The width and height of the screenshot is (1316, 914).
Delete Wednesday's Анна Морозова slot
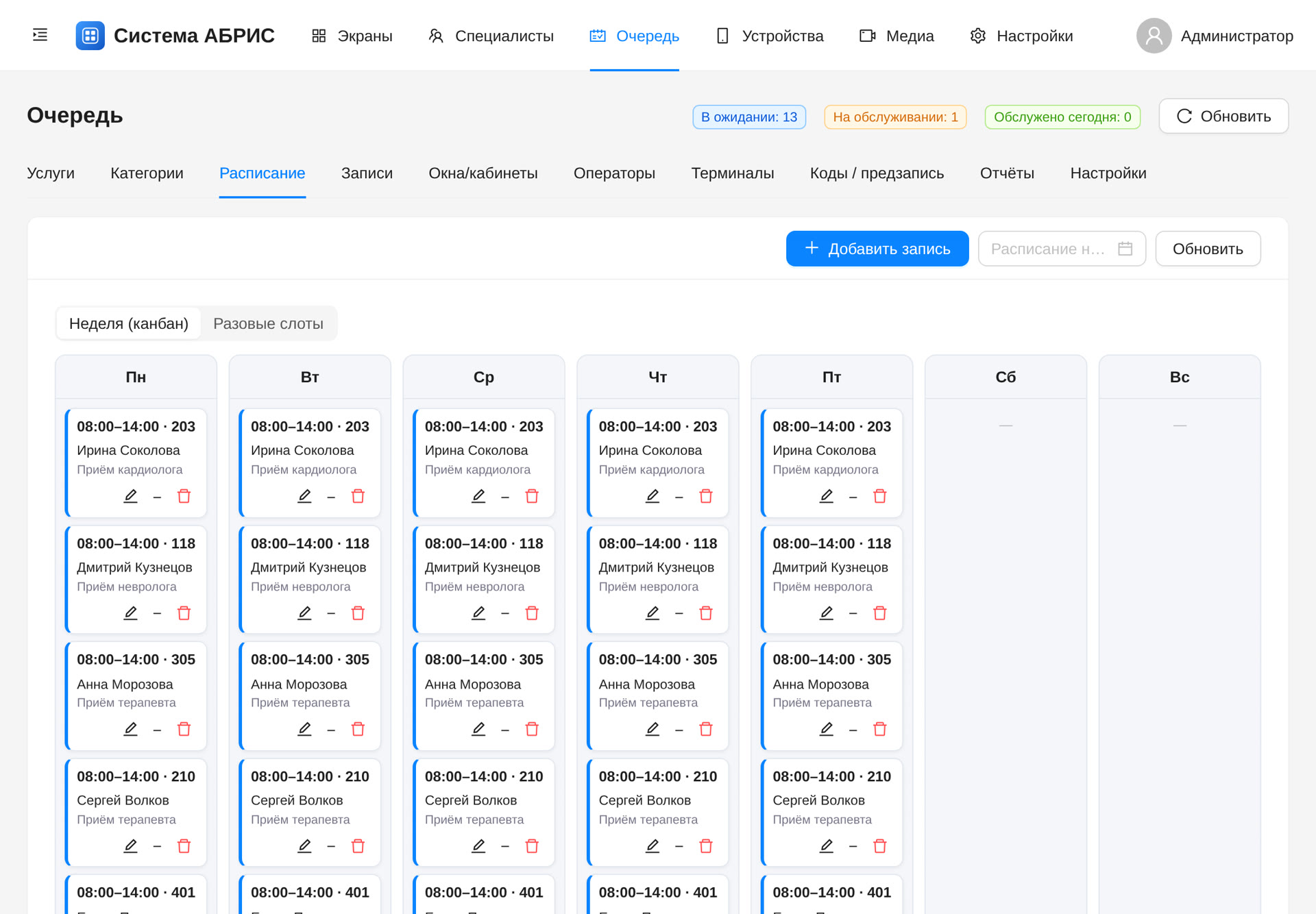tap(532, 729)
